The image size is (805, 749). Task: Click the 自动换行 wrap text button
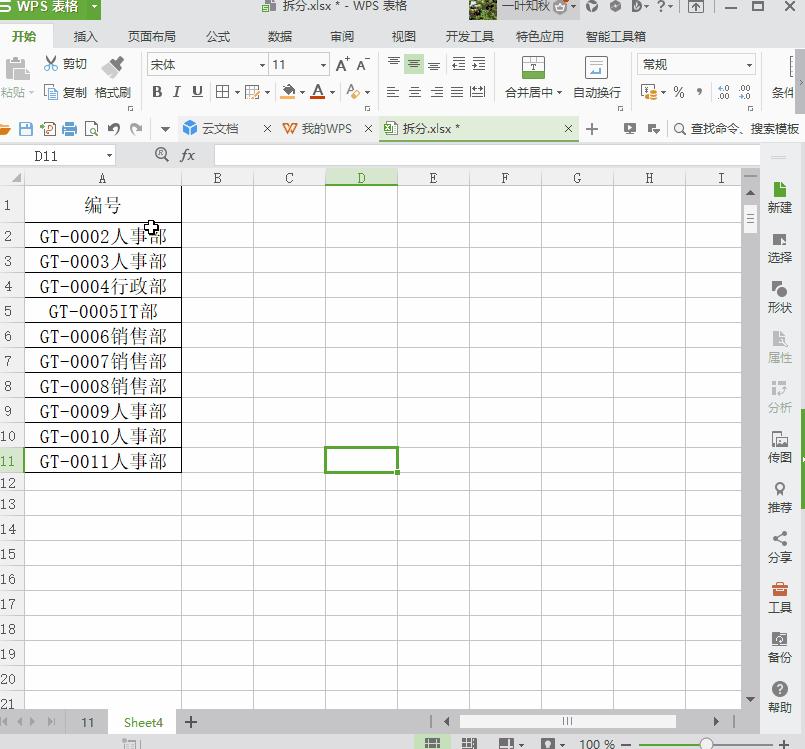(596, 78)
